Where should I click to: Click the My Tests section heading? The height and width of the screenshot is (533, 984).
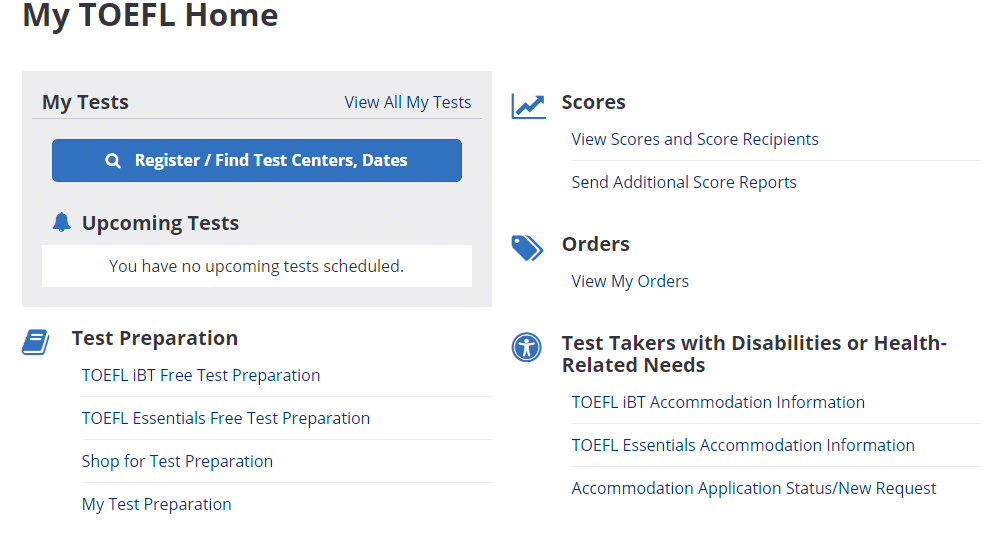85,102
